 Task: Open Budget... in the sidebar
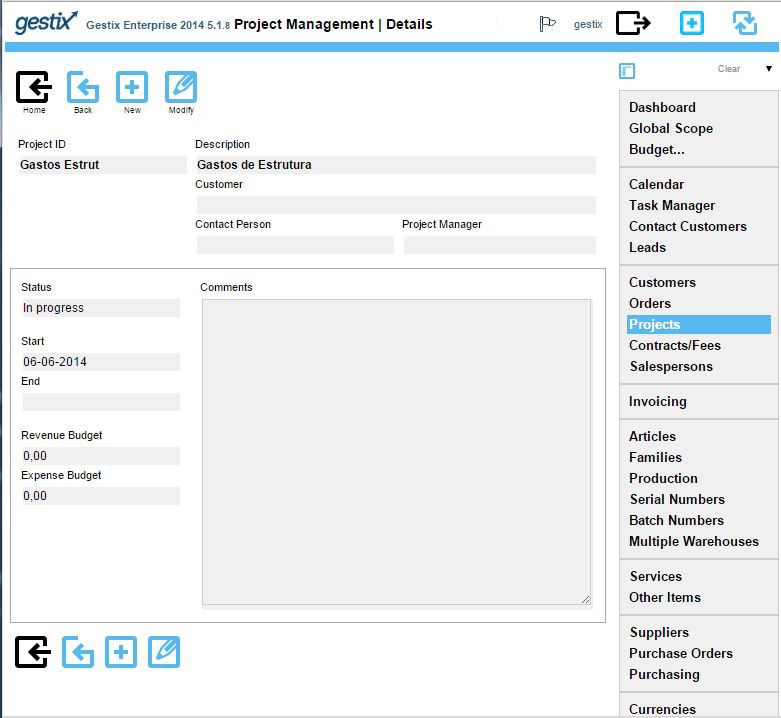point(656,149)
